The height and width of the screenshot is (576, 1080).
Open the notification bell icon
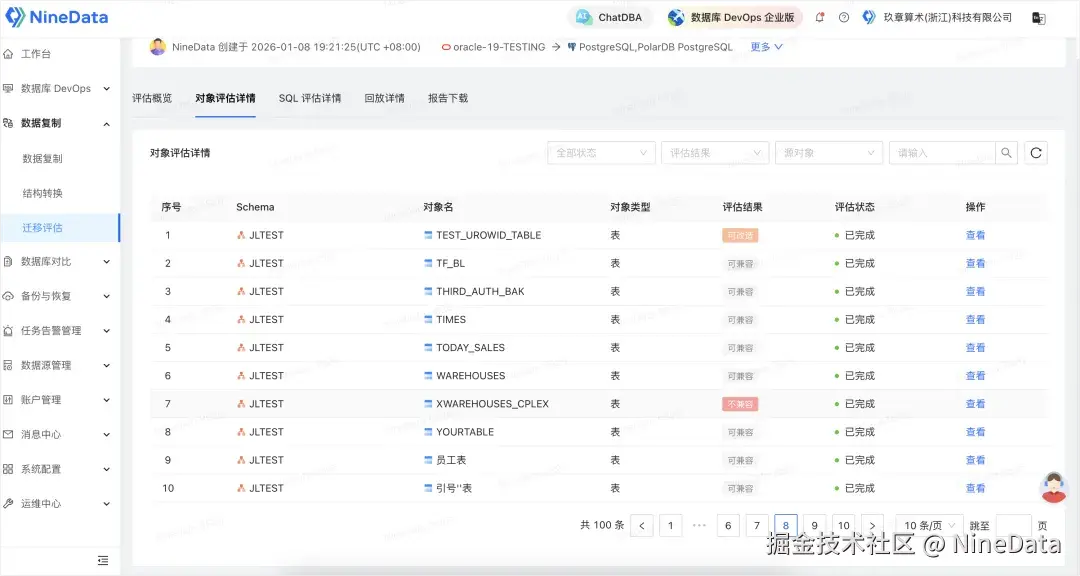(820, 17)
